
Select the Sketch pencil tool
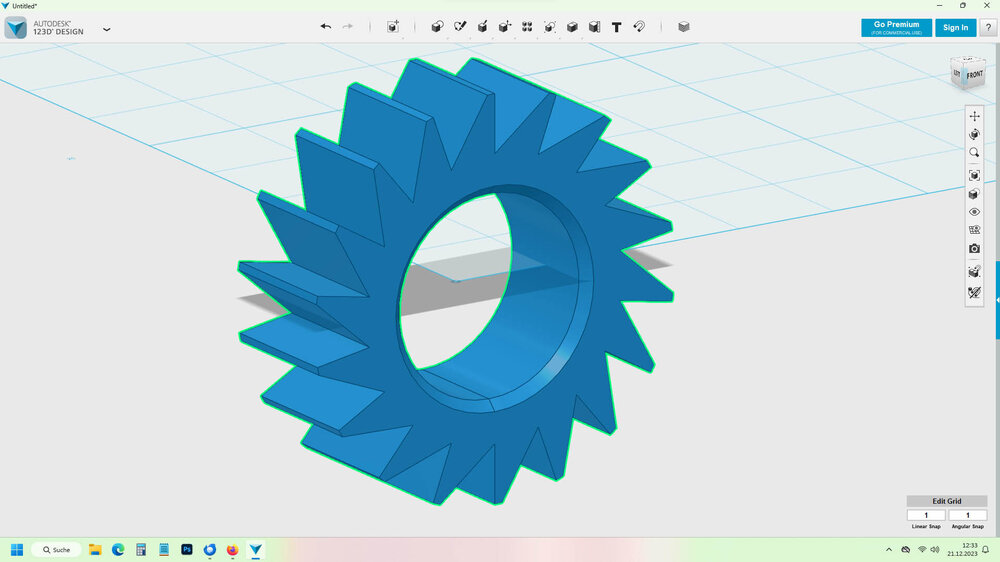460,27
